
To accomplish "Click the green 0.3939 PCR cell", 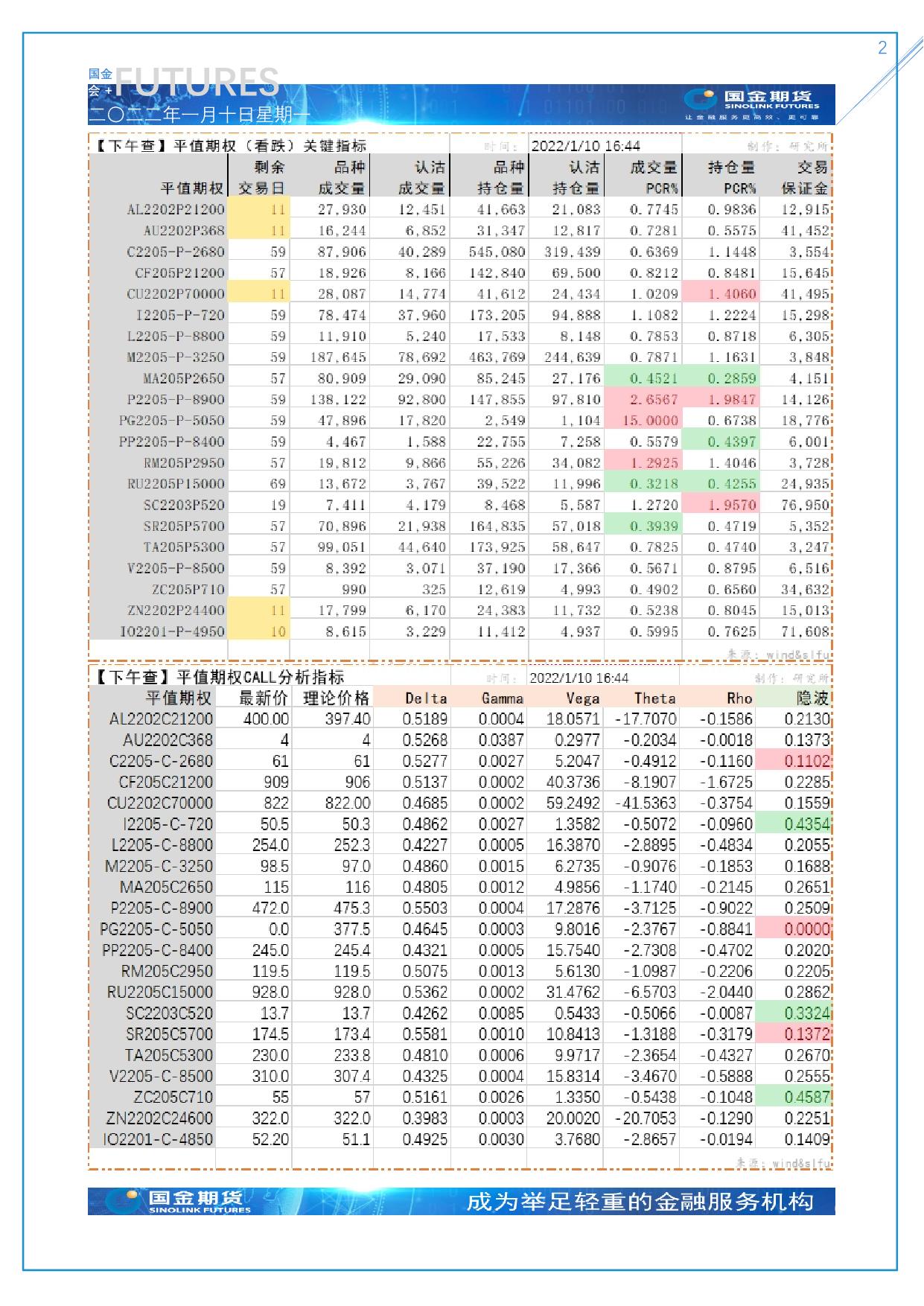I will [643, 526].
